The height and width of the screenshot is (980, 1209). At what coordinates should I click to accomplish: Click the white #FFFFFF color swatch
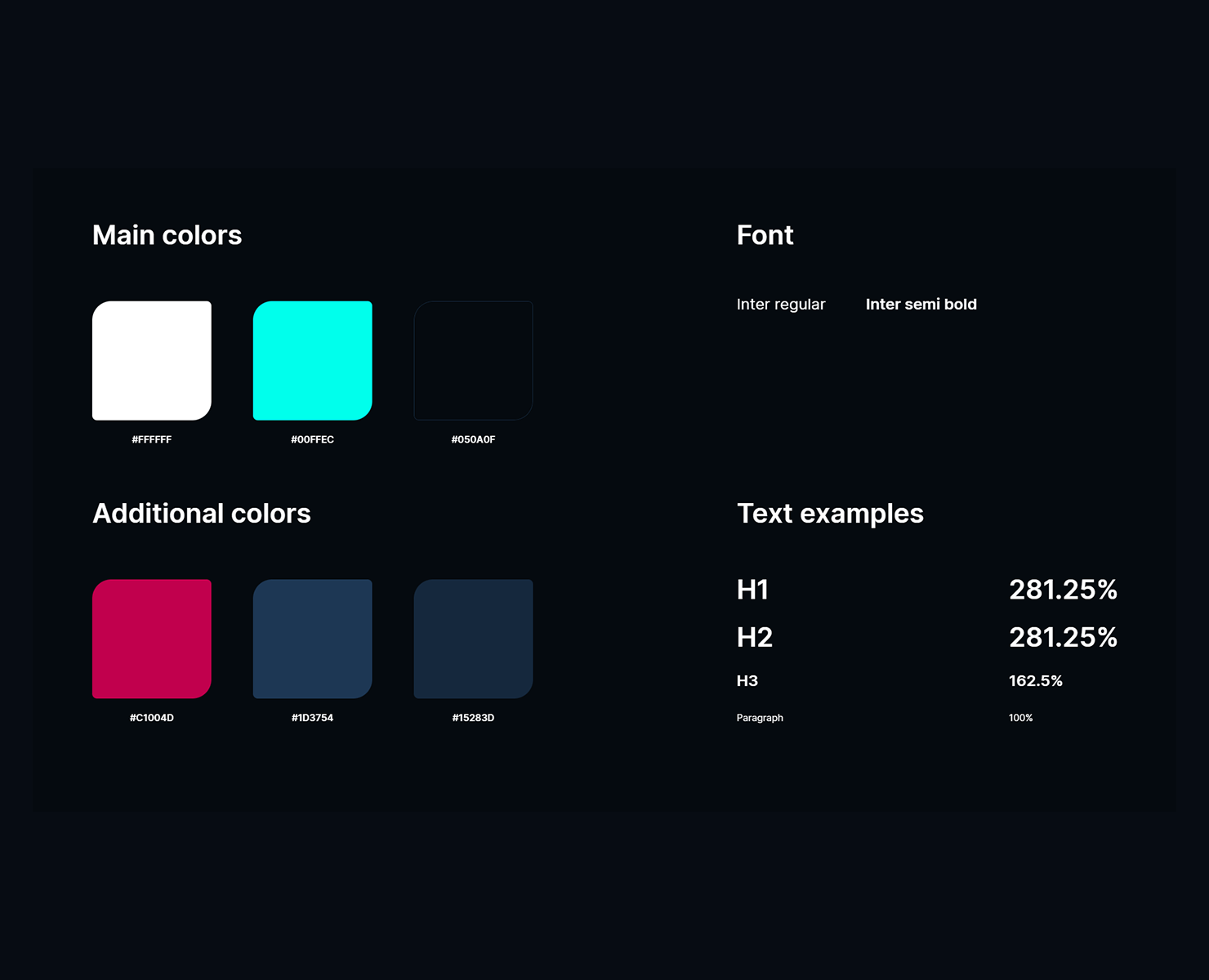(x=152, y=360)
